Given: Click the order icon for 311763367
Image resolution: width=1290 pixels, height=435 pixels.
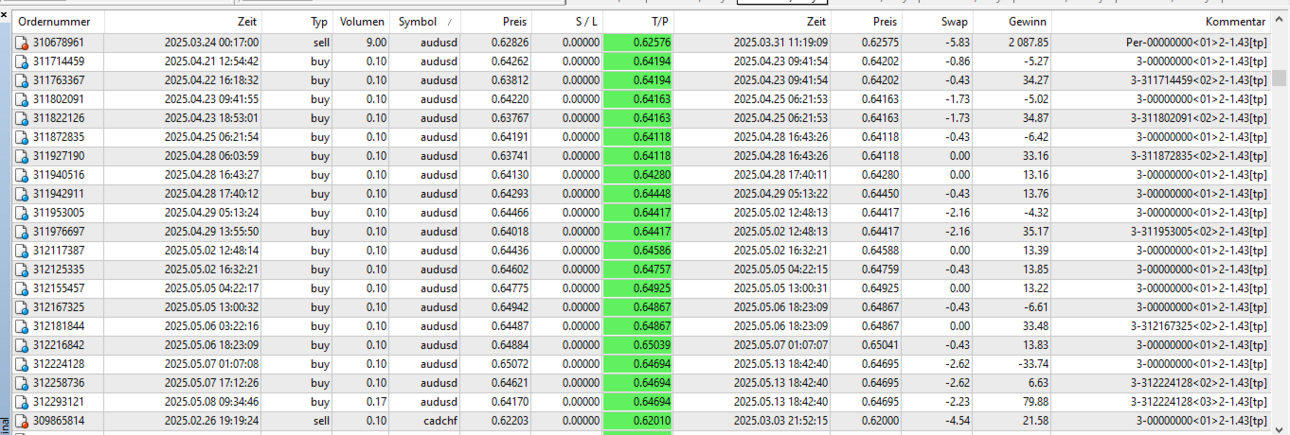Looking at the screenshot, I should point(21,80).
